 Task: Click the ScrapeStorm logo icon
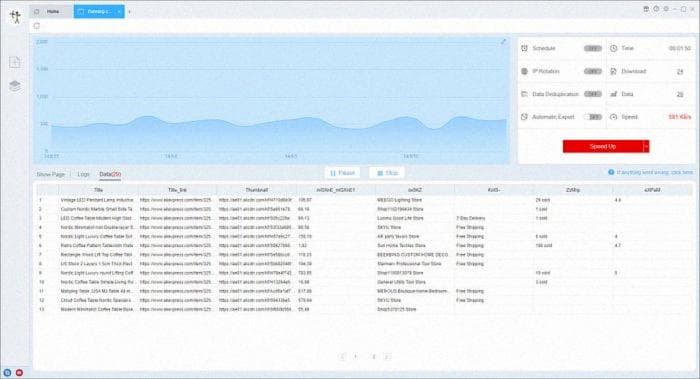point(16,17)
